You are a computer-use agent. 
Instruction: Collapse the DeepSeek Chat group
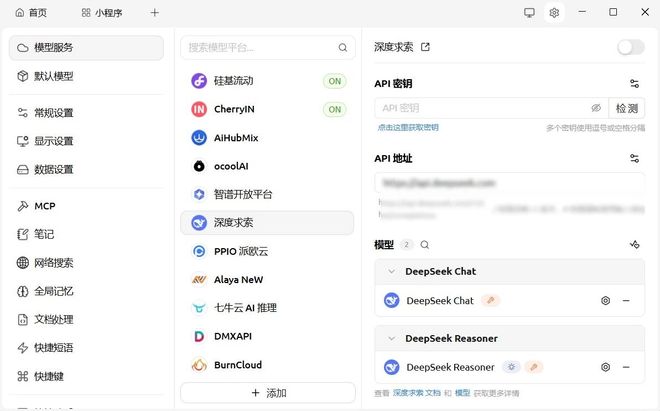[x=391, y=272]
